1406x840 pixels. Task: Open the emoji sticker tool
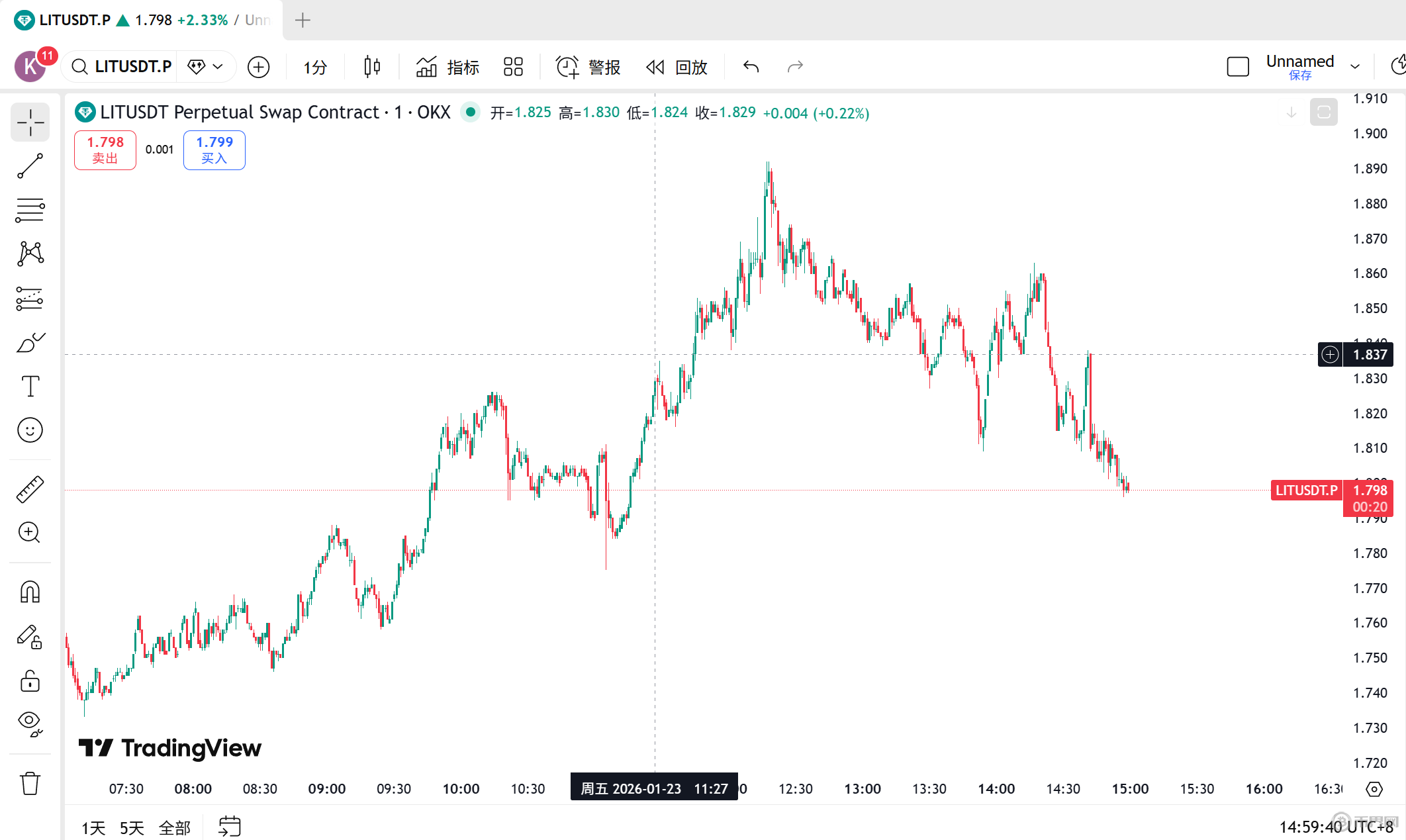(30, 430)
